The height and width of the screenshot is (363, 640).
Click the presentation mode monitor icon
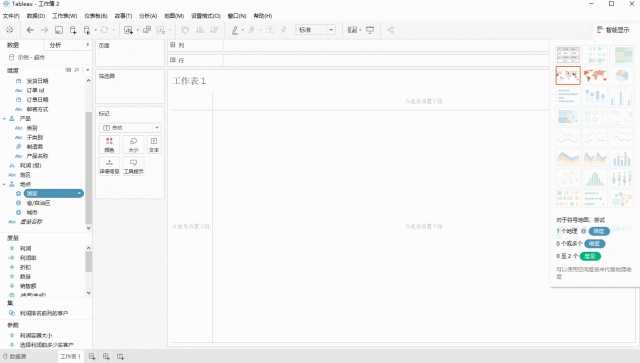point(370,30)
